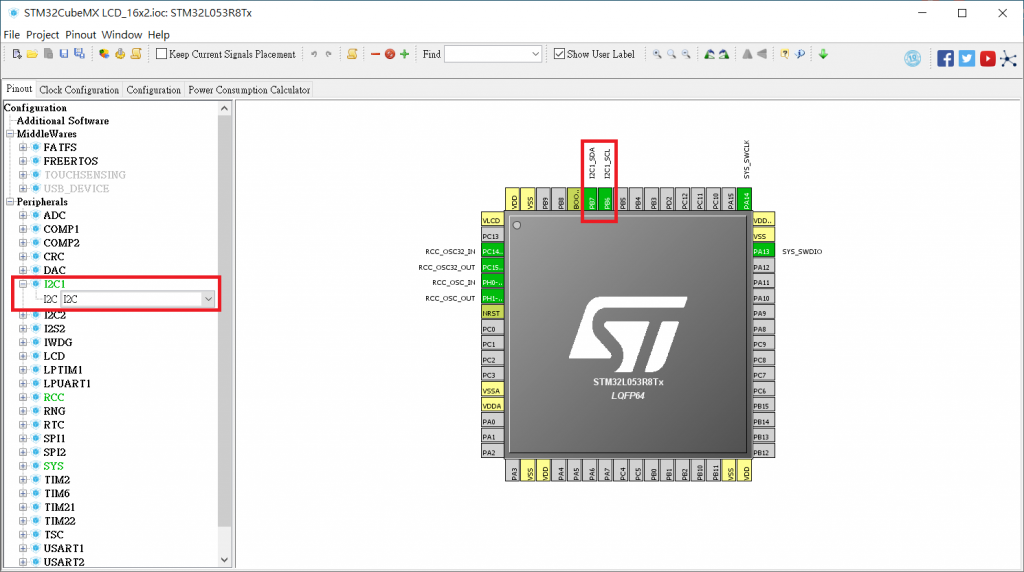Click the colorful Generate Code toolbar icon
Image resolution: width=1024 pixels, height=572 pixels.
(x=104, y=54)
